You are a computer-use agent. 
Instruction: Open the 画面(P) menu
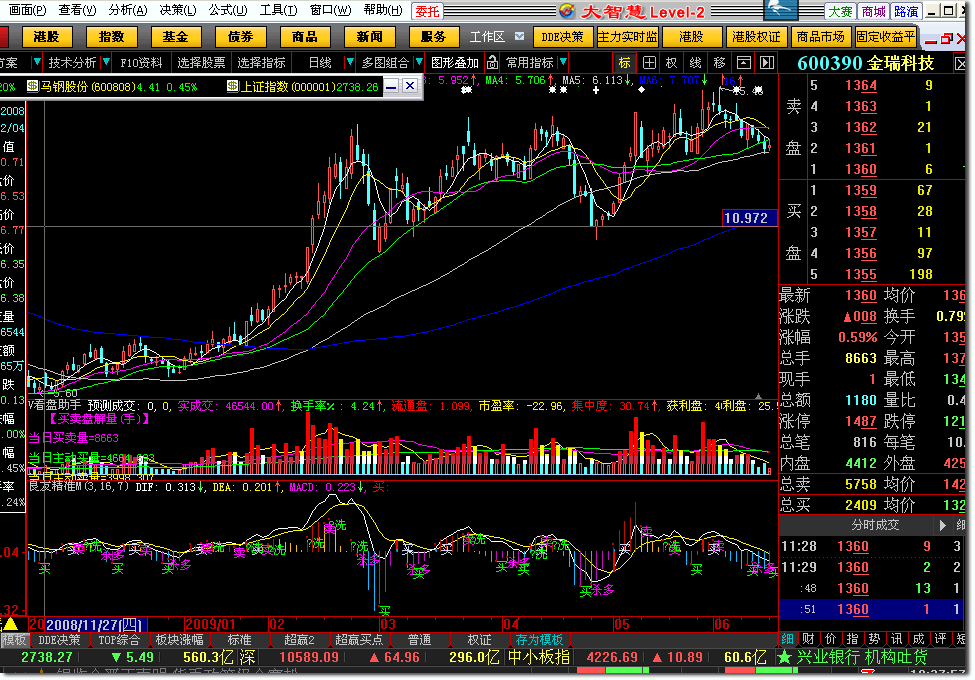point(27,11)
